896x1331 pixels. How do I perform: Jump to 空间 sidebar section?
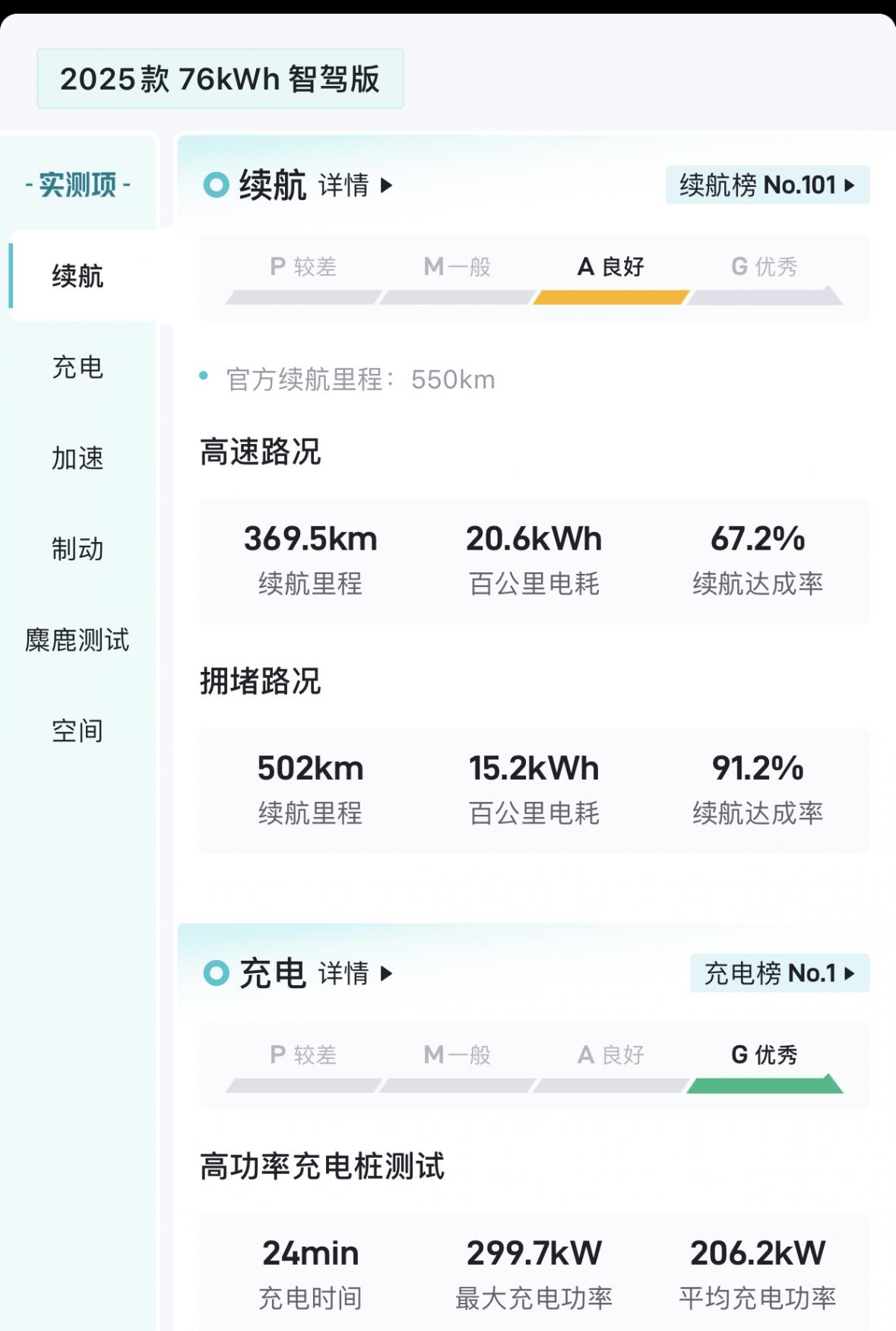[78, 731]
